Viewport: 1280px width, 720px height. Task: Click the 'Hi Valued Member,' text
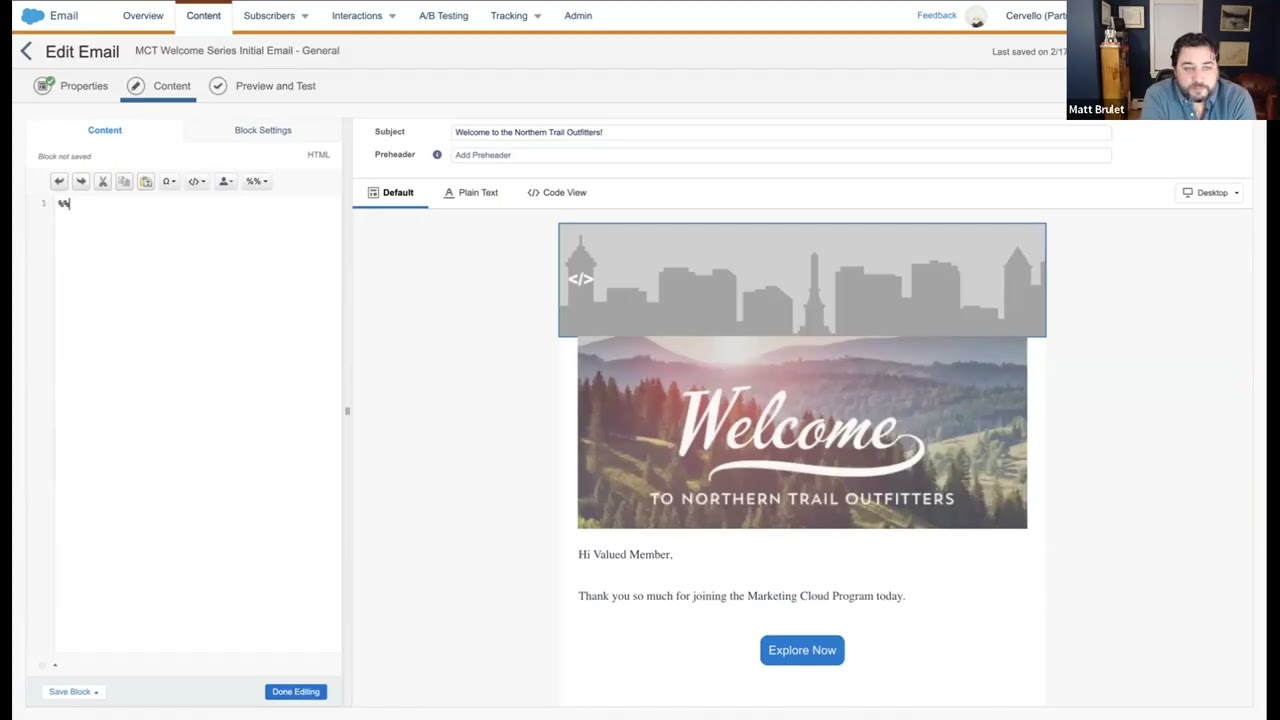pyautogui.click(x=625, y=555)
